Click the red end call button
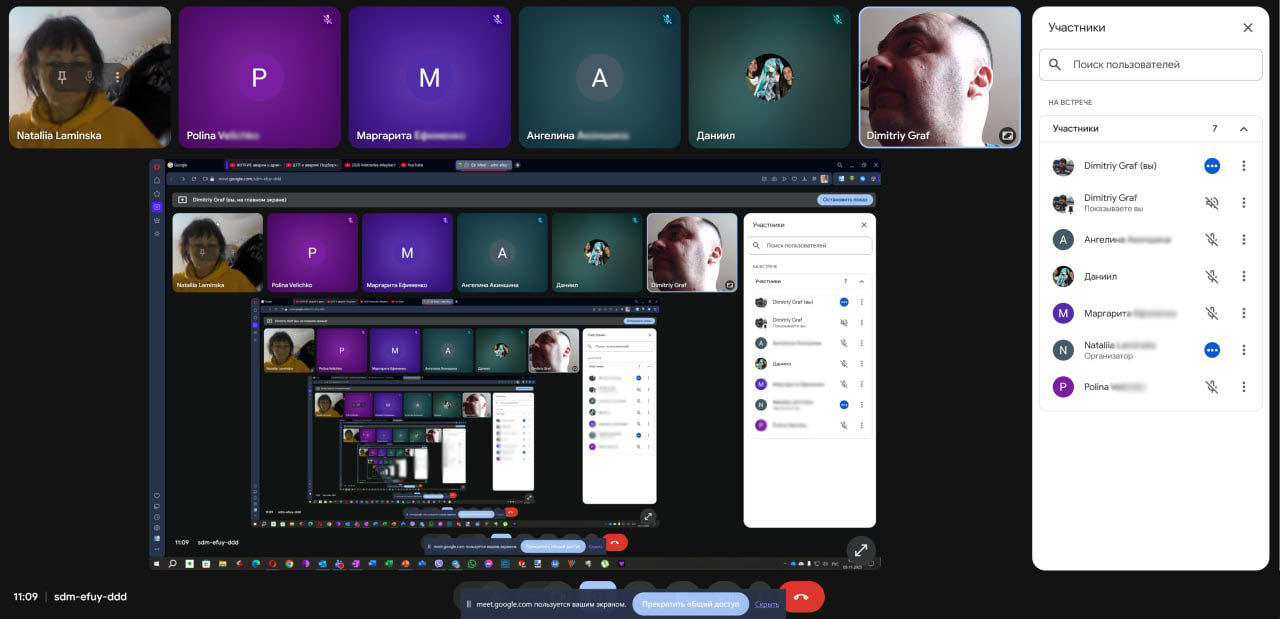Screen dimensions: 1280x619 coord(801,597)
